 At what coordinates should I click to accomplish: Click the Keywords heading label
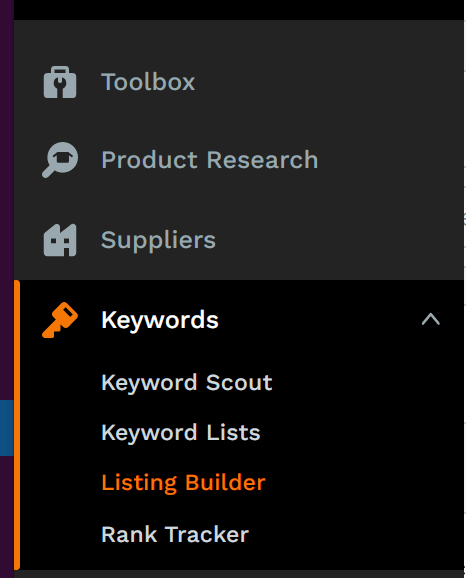[160, 320]
